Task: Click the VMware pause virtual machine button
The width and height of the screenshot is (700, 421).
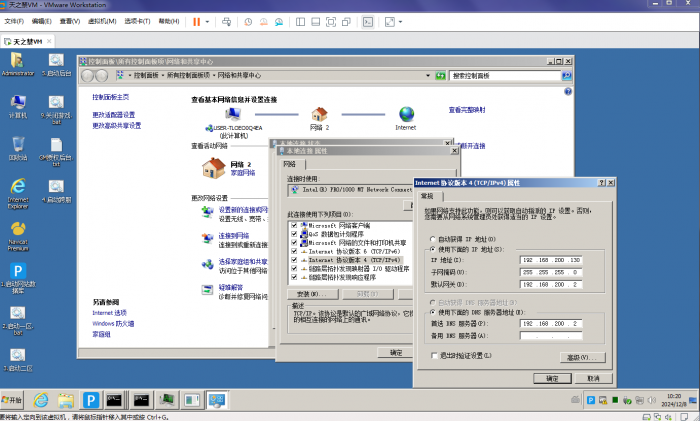Action: tap(195, 20)
